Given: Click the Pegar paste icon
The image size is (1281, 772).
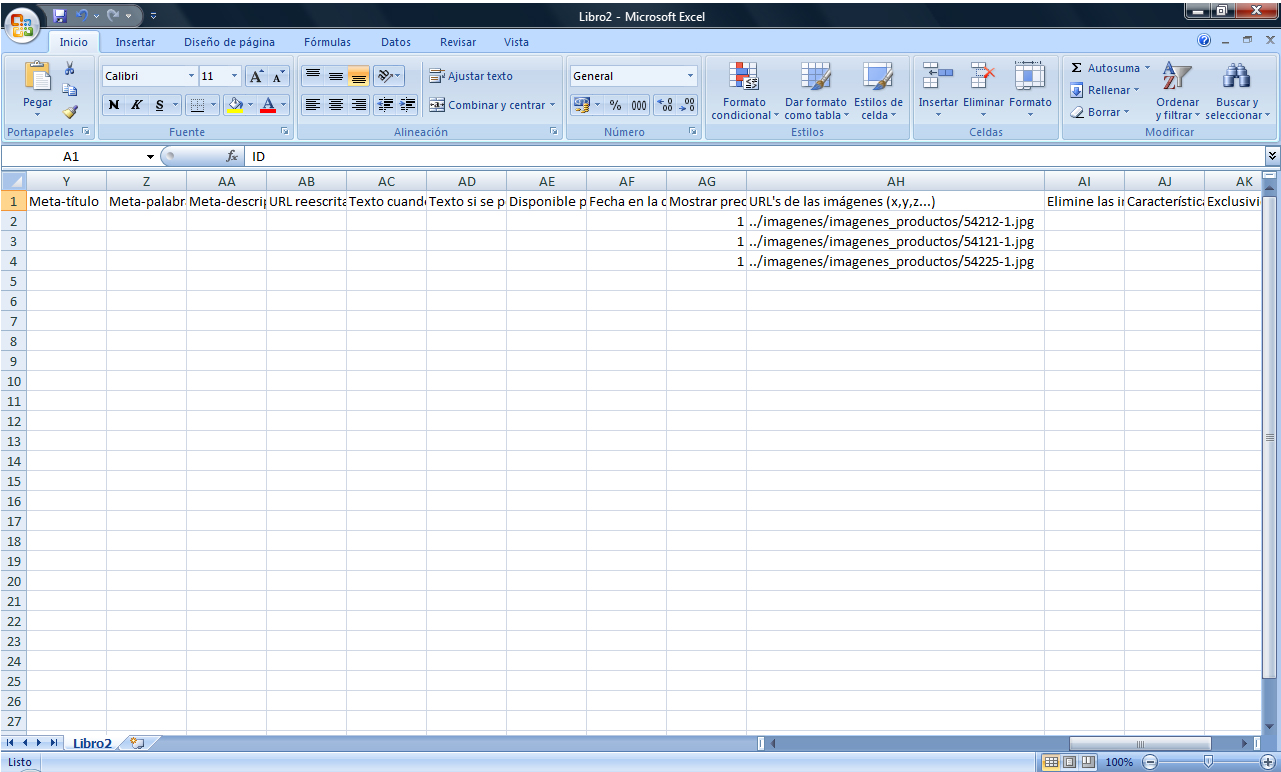Looking at the screenshot, I should 38,76.
